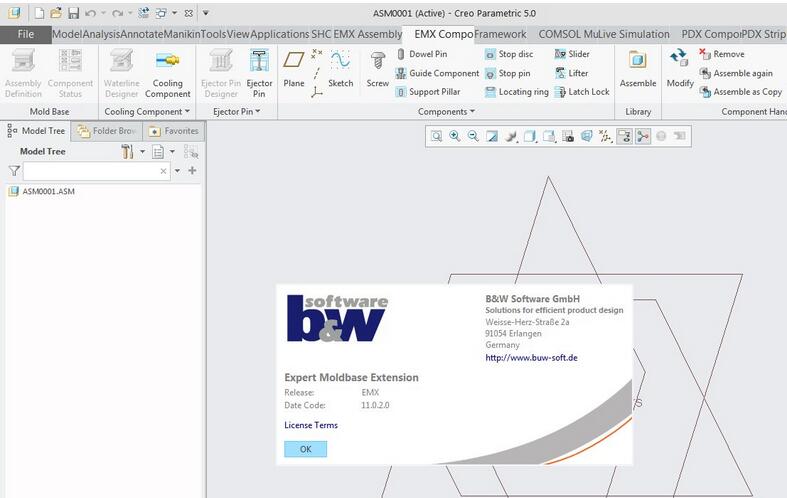Click the datum point tool in ribbon
787x498 pixels.
(x=317, y=53)
